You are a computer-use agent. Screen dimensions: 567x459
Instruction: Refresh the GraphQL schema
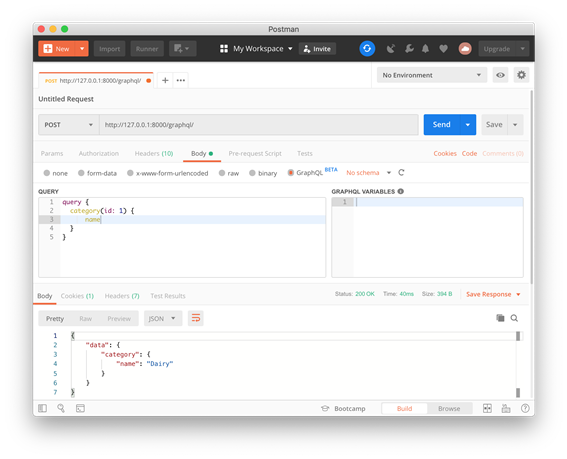pyautogui.click(x=401, y=173)
